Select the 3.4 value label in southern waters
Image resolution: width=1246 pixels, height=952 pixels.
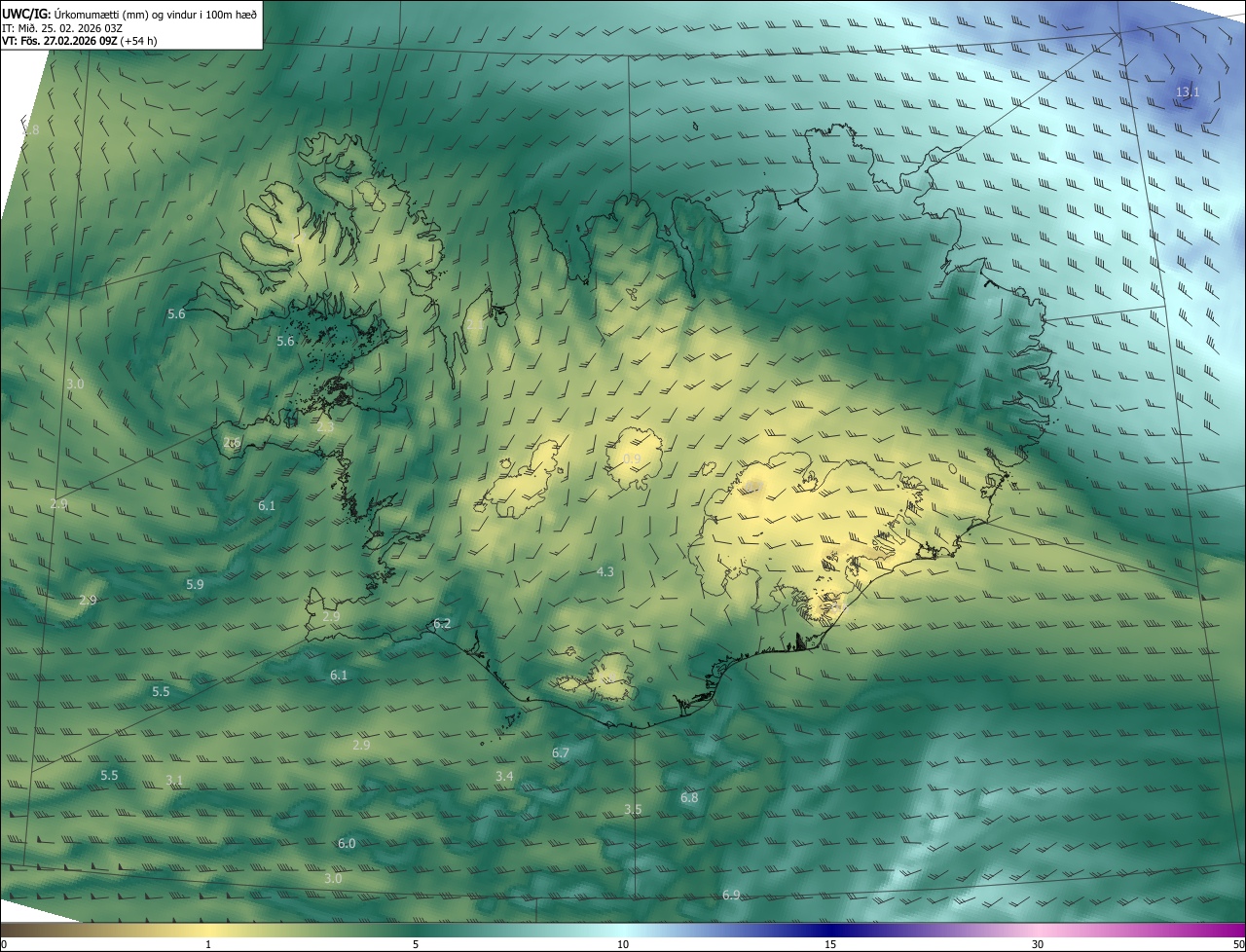pos(504,776)
